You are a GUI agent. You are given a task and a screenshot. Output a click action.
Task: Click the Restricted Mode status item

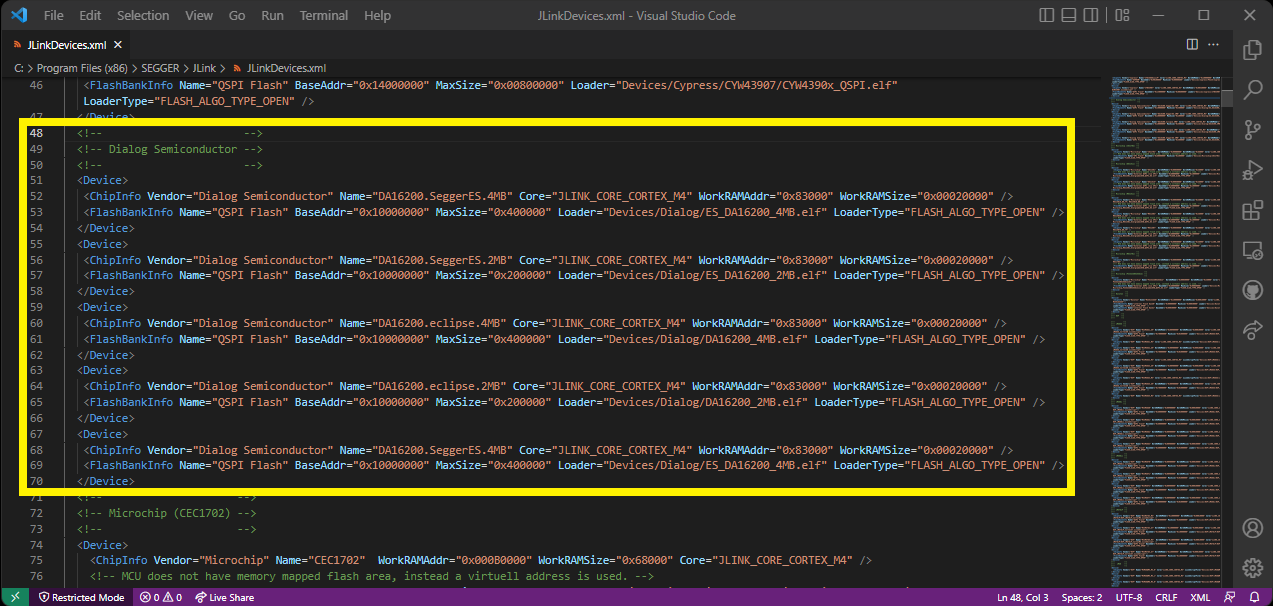tap(81, 597)
